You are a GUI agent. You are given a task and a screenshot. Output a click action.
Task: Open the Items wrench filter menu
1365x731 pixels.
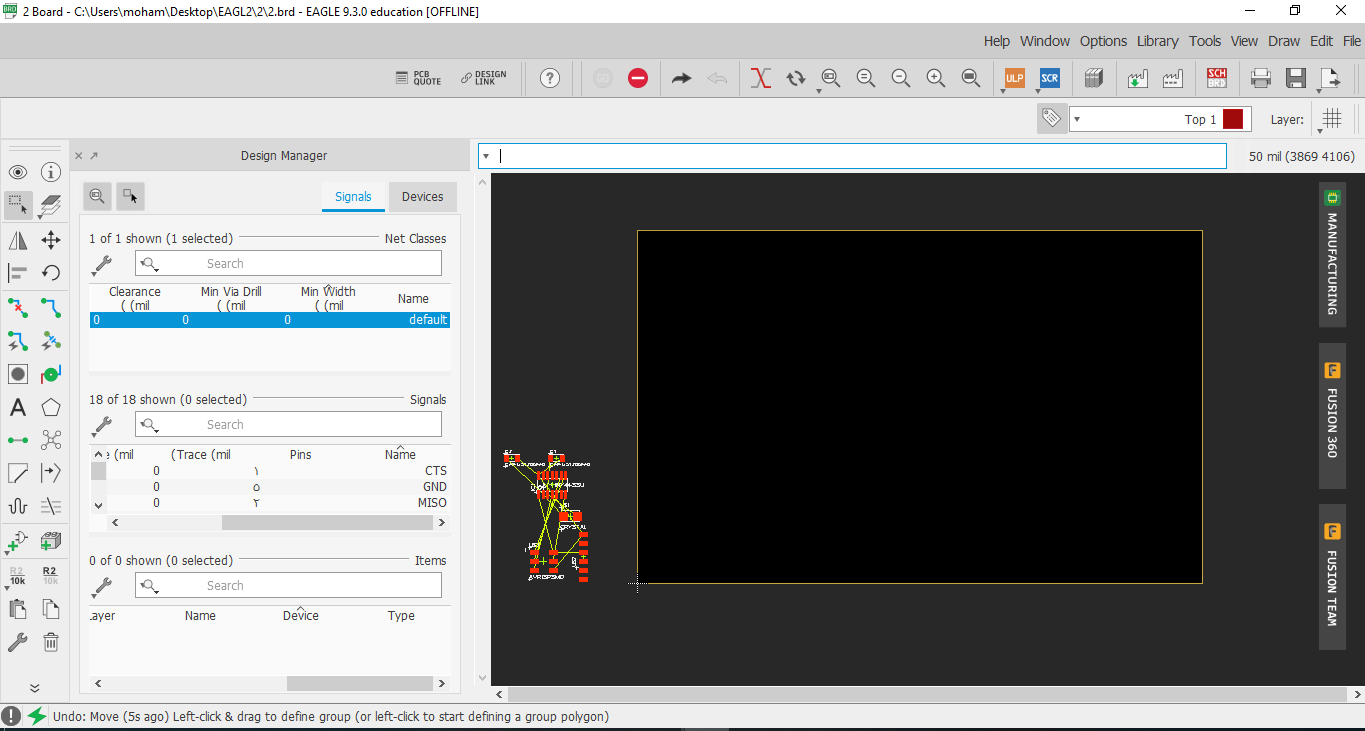(x=101, y=587)
